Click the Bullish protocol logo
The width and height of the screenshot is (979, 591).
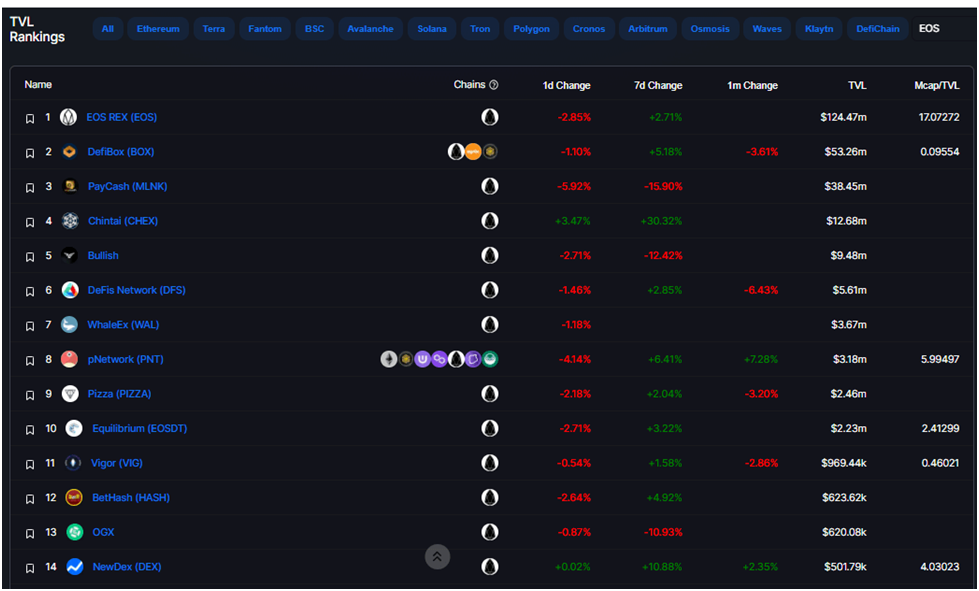(x=70, y=255)
